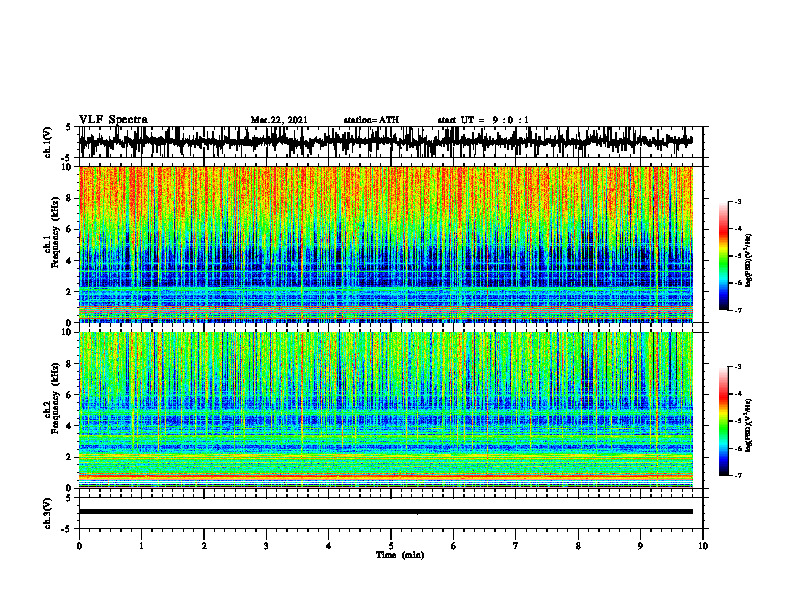Click the "VLF Spectra" plot title

[113, 119]
